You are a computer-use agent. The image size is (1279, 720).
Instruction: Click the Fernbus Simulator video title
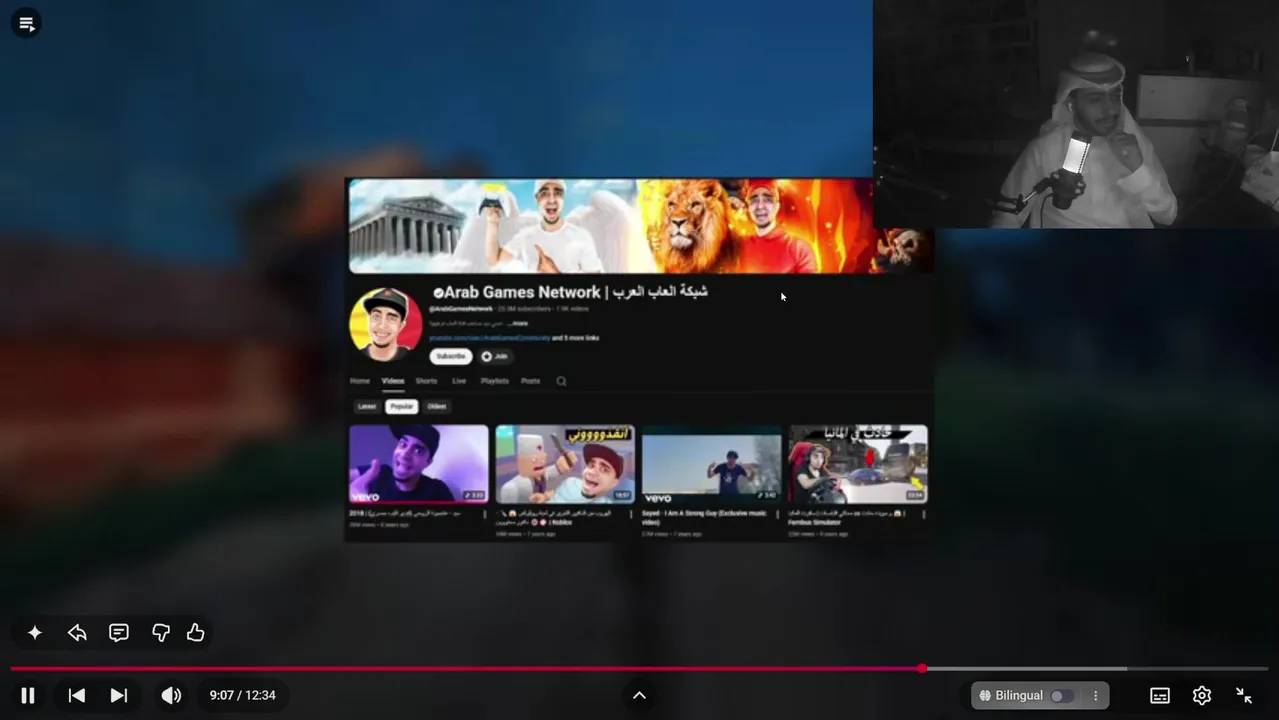[847, 517]
